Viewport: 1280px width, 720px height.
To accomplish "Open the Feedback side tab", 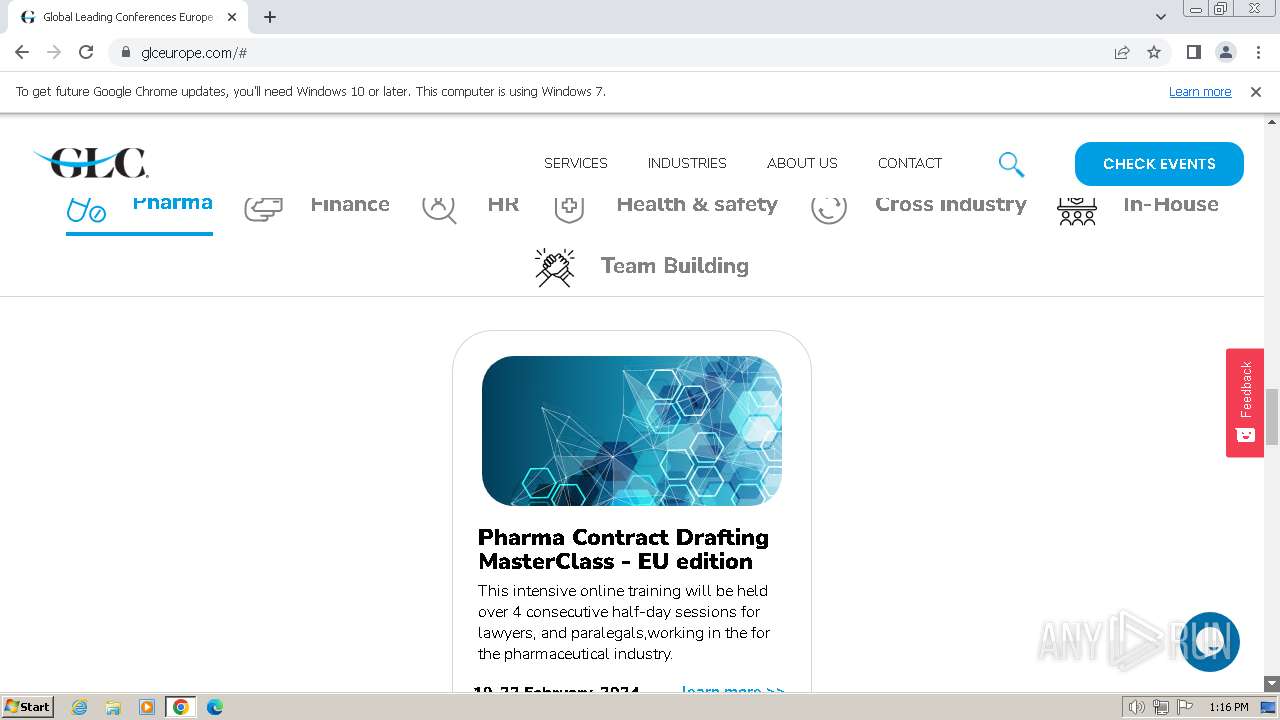I will click(x=1245, y=402).
